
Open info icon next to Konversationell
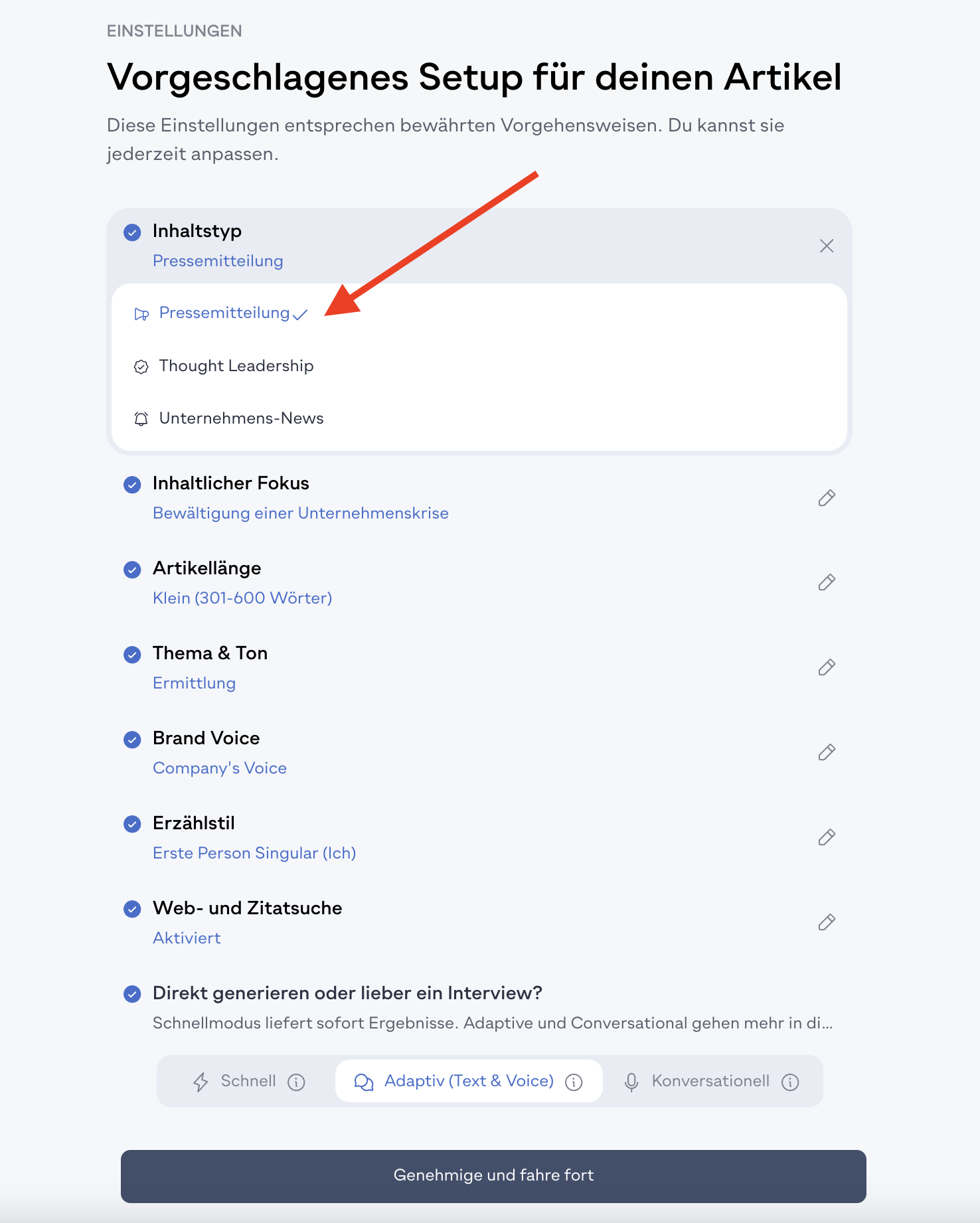point(790,1082)
